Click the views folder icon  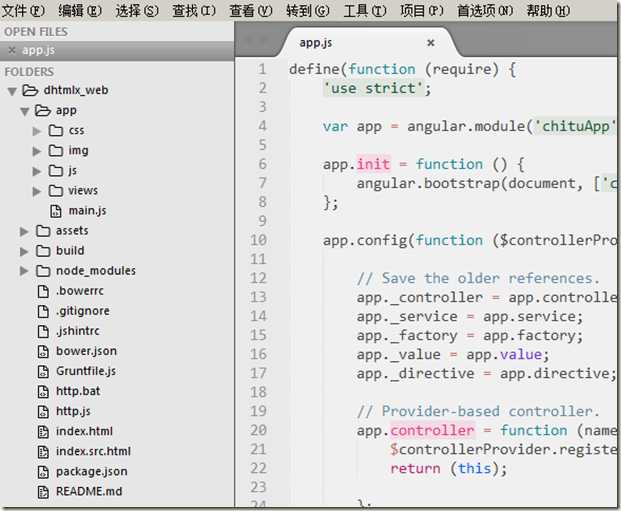pyautogui.click(x=56, y=191)
